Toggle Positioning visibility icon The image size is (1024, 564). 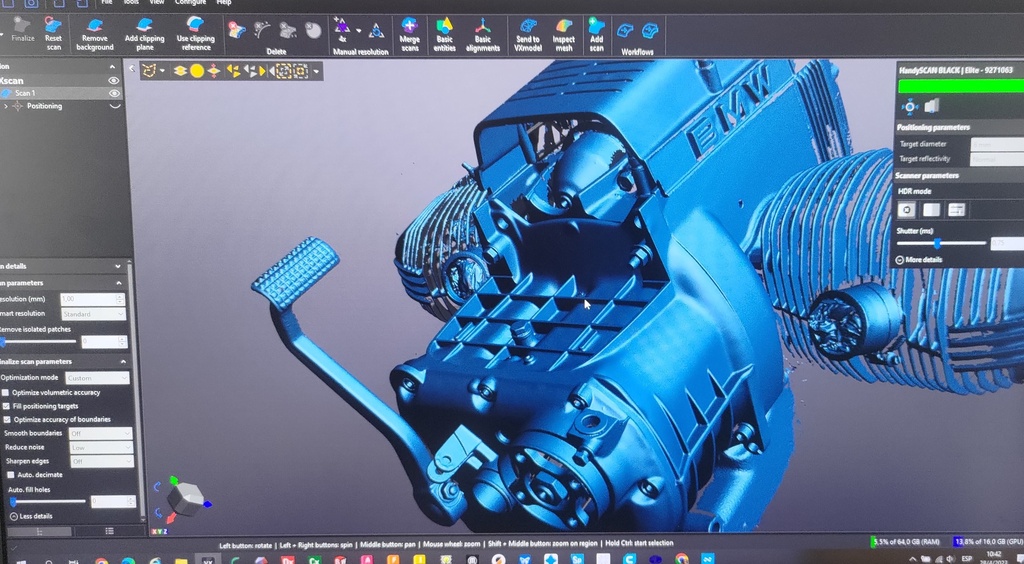click(x=115, y=106)
